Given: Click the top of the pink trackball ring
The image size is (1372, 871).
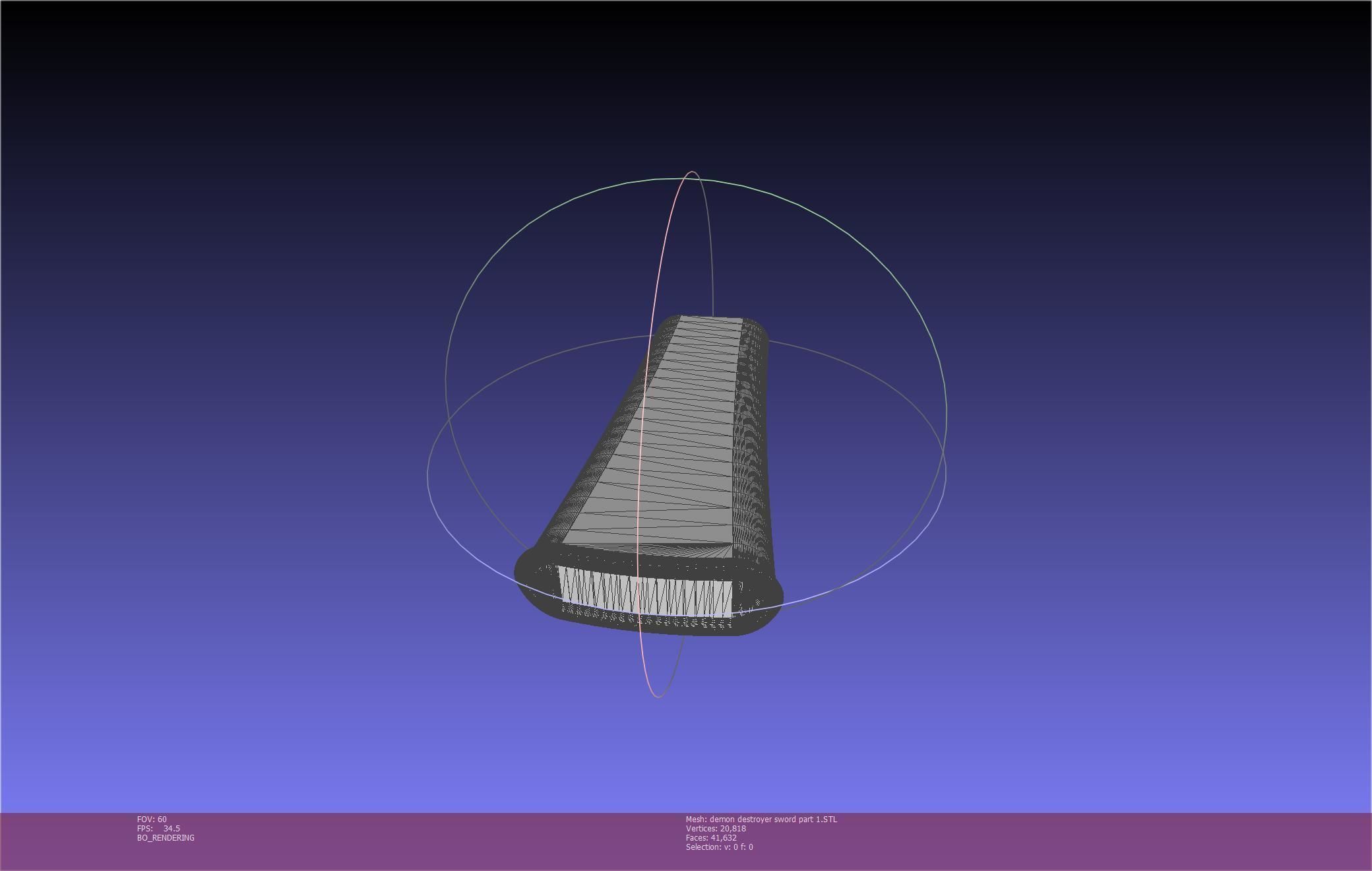Looking at the screenshot, I should point(692,172).
